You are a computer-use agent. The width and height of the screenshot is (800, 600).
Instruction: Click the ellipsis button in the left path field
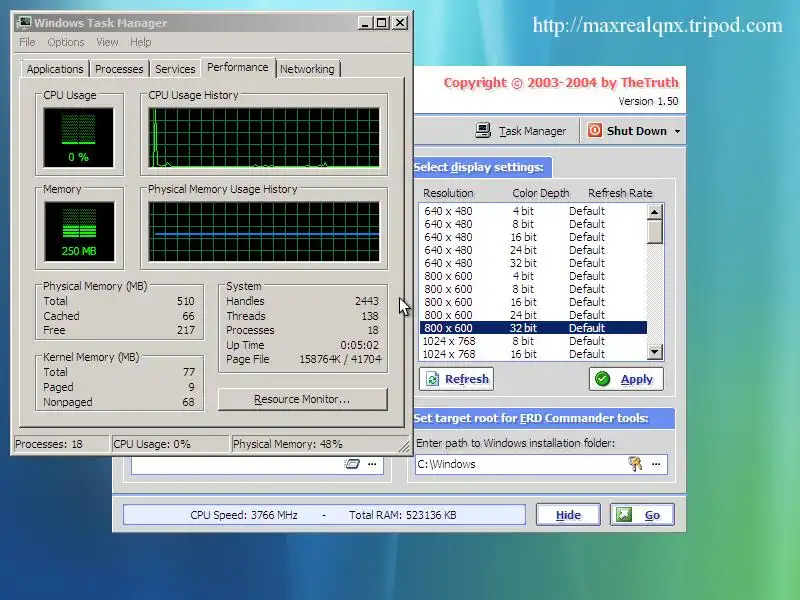(372, 464)
